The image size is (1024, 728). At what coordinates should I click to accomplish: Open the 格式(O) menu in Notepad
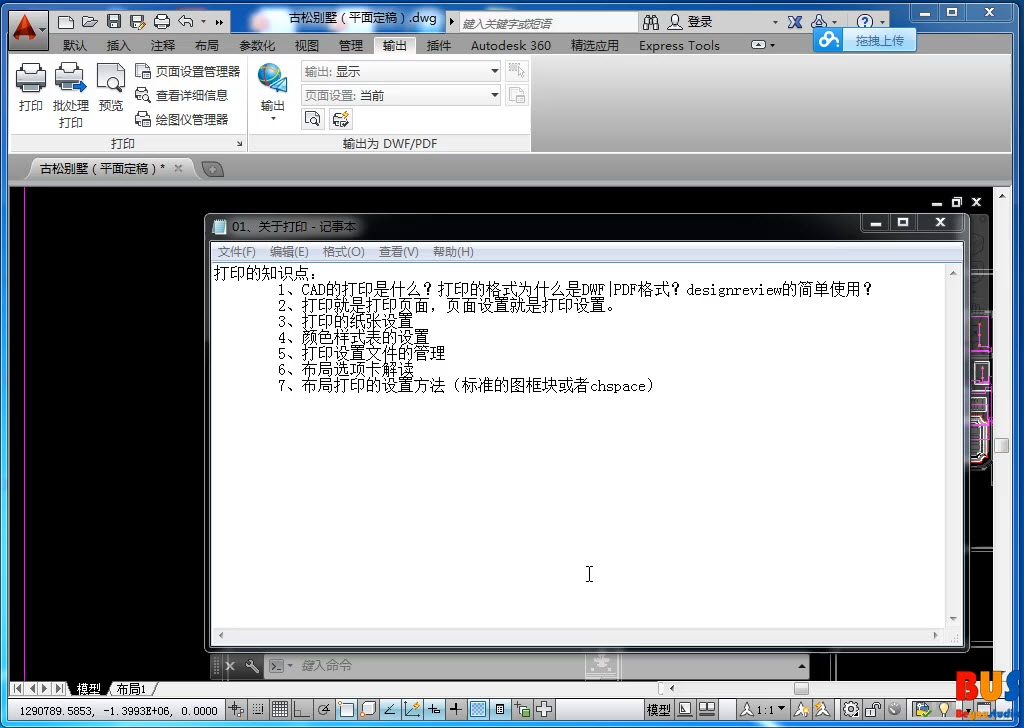(x=343, y=252)
